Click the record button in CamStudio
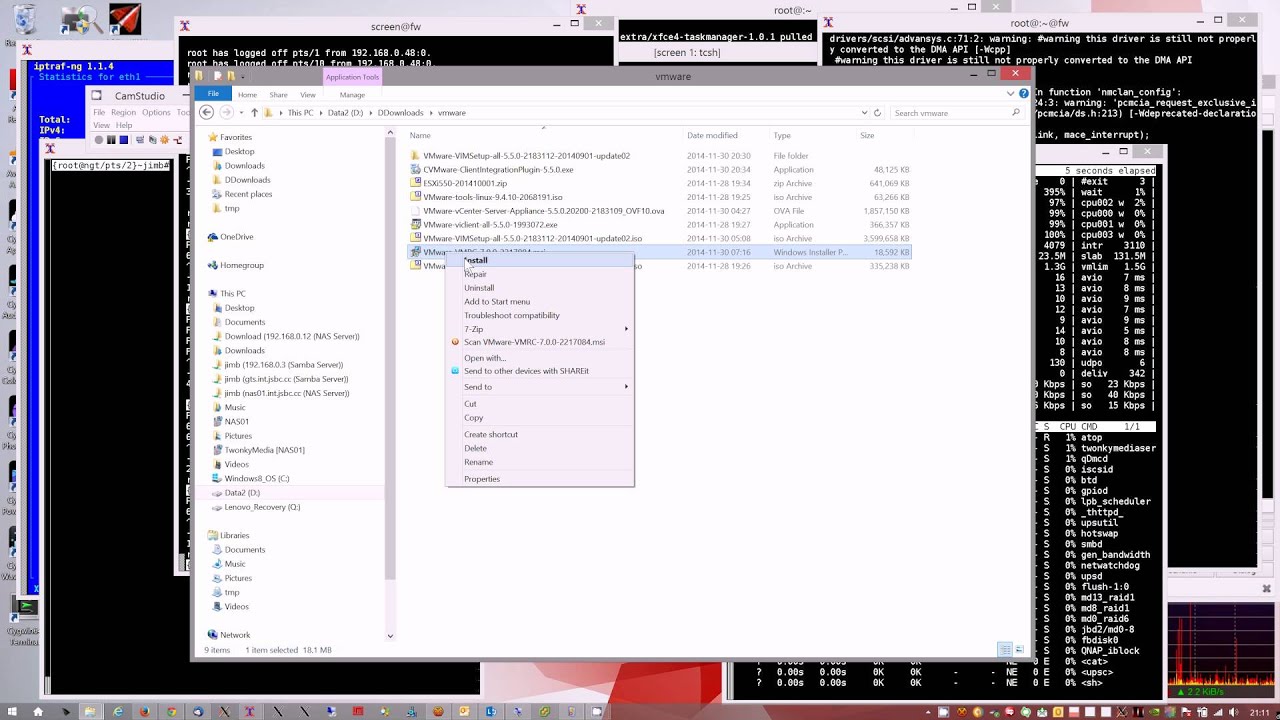Image resolution: width=1280 pixels, height=720 pixels. point(99,140)
